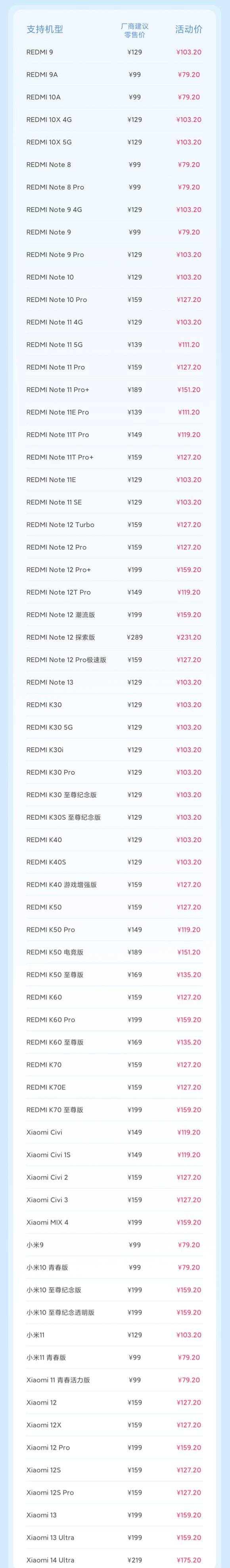This screenshot has width=230, height=1568.
Task: Click the ¥151.20 price for REDMI Note 11 Pro+
Action: [189, 390]
